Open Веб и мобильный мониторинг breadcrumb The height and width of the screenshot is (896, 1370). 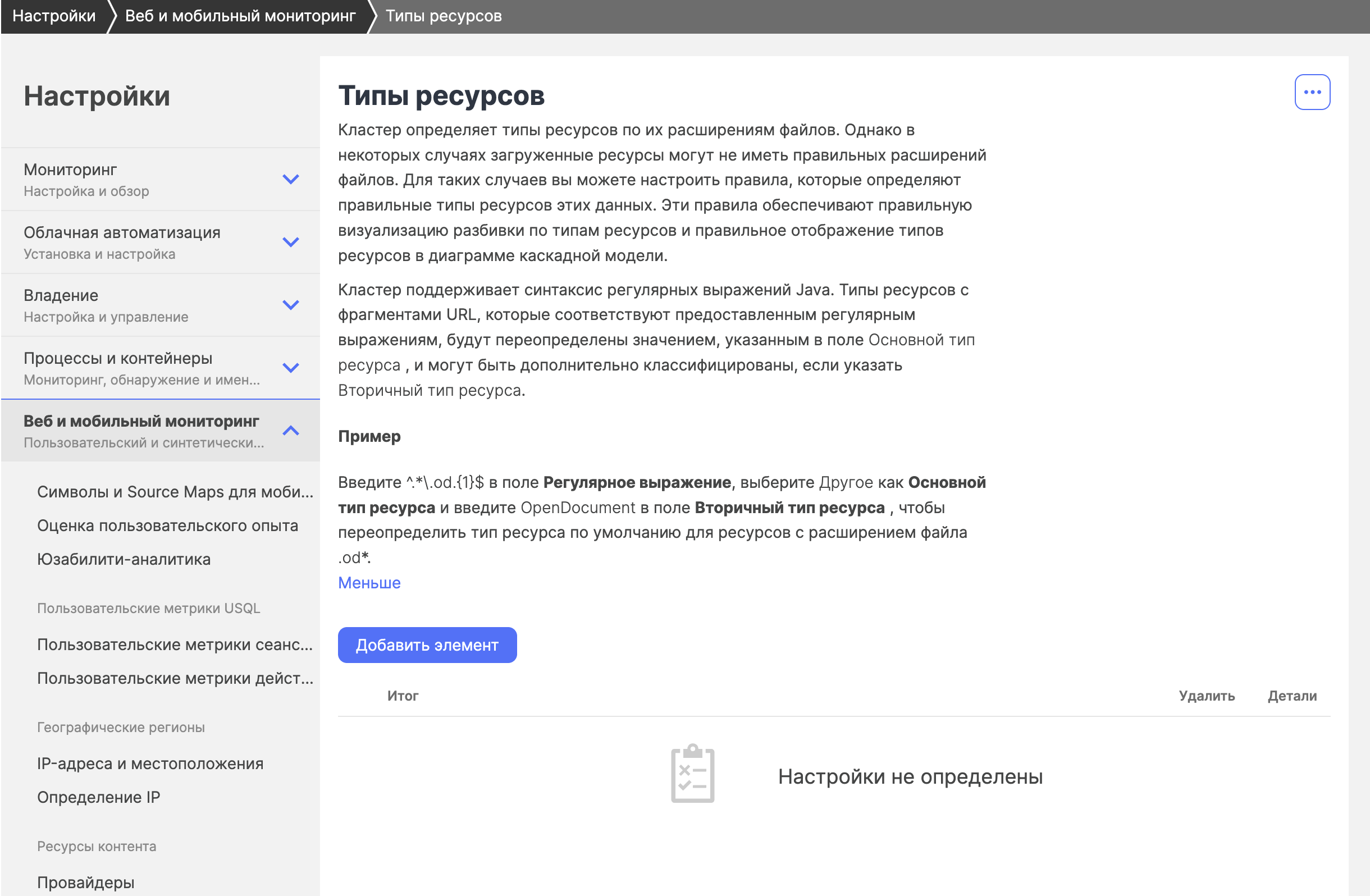240,16
